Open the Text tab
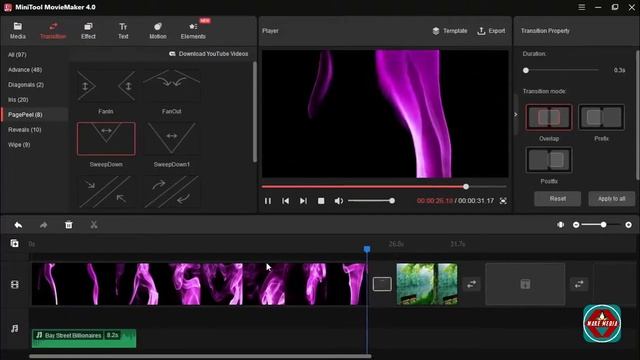Screen dimensions: 640x360 click(123, 31)
